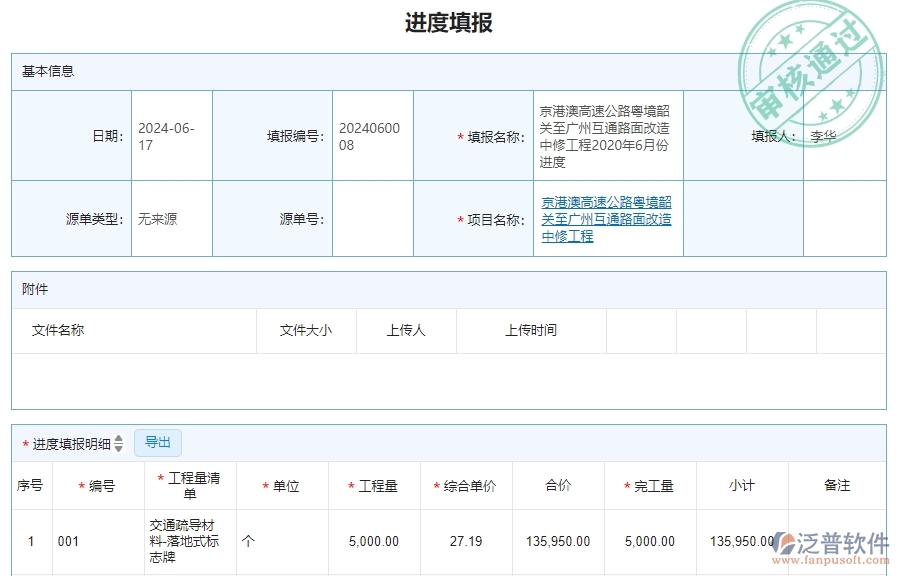Click the empty 源单号 field
Screen dimensions: 900x576
[x=372, y=218]
